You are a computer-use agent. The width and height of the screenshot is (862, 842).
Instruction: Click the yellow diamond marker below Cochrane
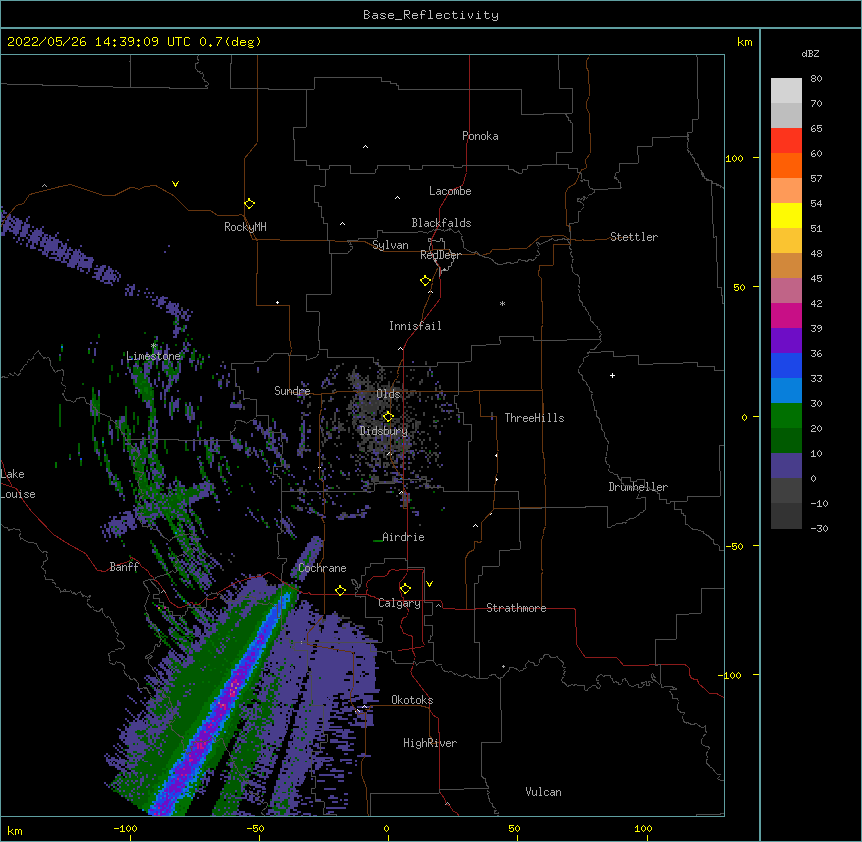(x=340, y=590)
